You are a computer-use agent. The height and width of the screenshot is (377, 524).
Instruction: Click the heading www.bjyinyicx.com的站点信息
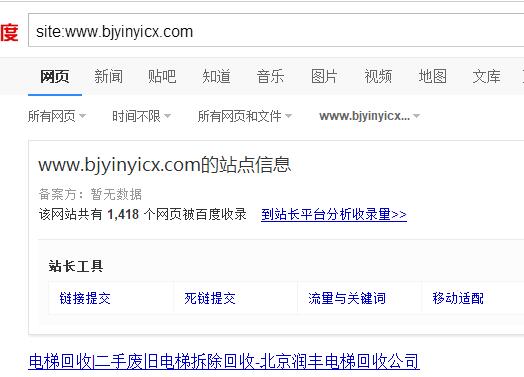click(165, 165)
